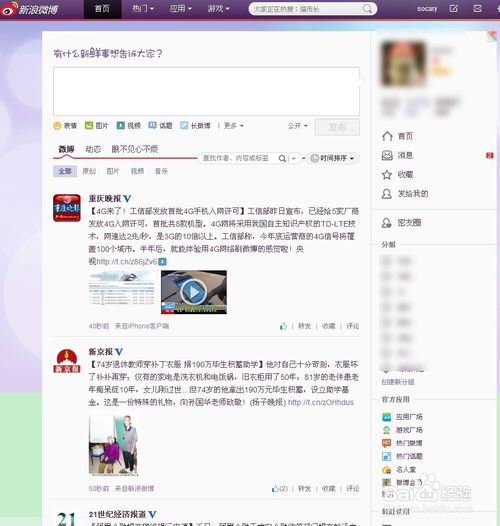Select the 全部 filter
Screen dimensions: 500x526
tap(65, 171)
